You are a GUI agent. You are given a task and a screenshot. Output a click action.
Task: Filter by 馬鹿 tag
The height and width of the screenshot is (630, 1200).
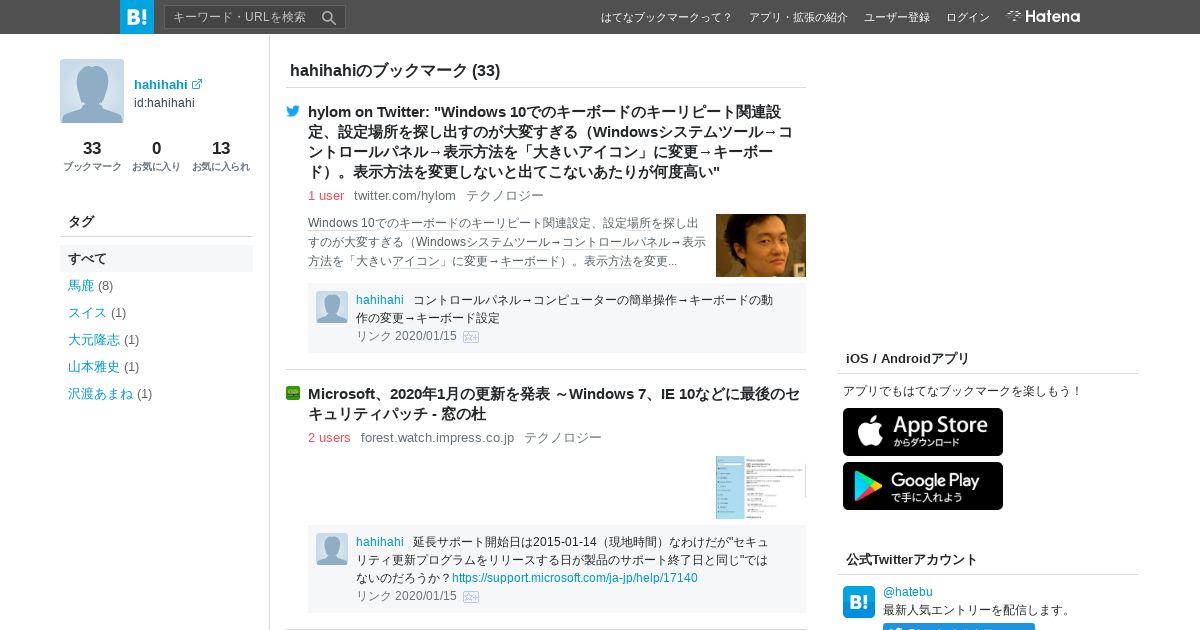pos(80,286)
